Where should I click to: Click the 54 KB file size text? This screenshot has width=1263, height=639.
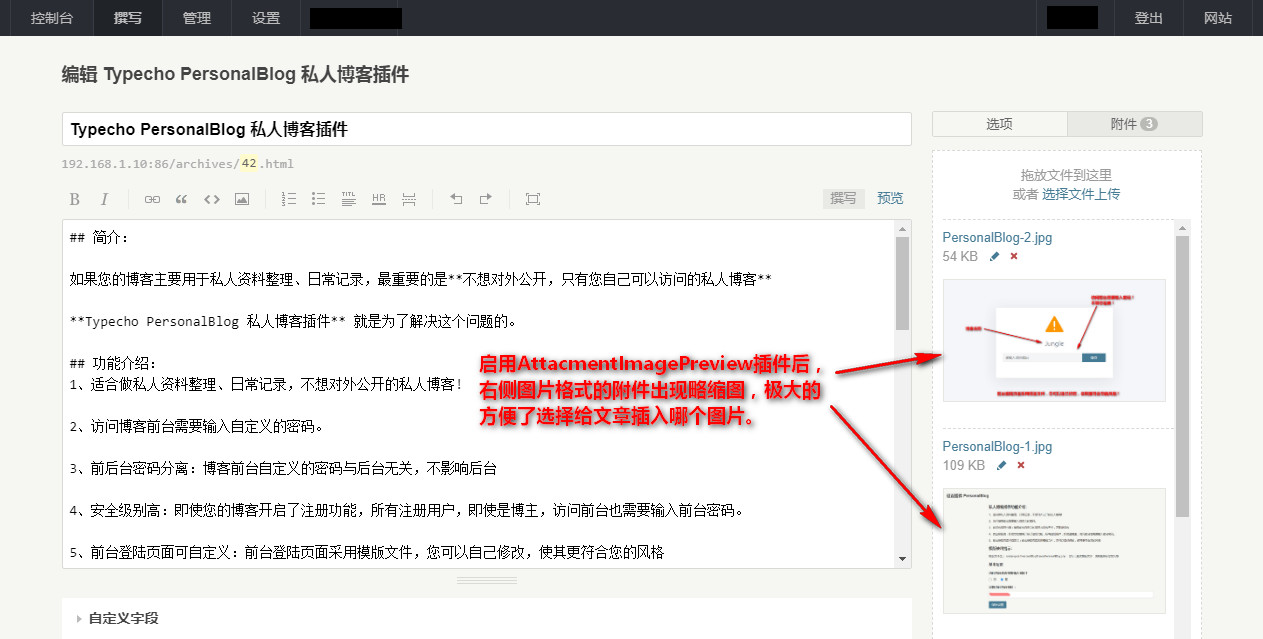(x=960, y=257)
